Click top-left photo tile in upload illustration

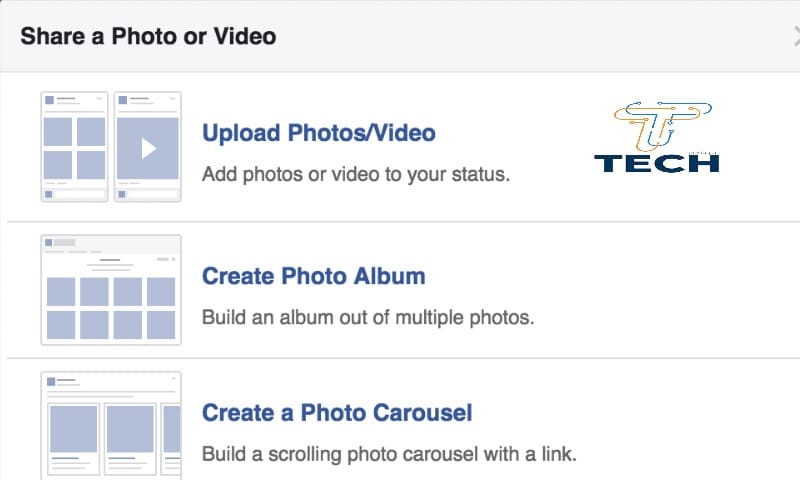58,131
